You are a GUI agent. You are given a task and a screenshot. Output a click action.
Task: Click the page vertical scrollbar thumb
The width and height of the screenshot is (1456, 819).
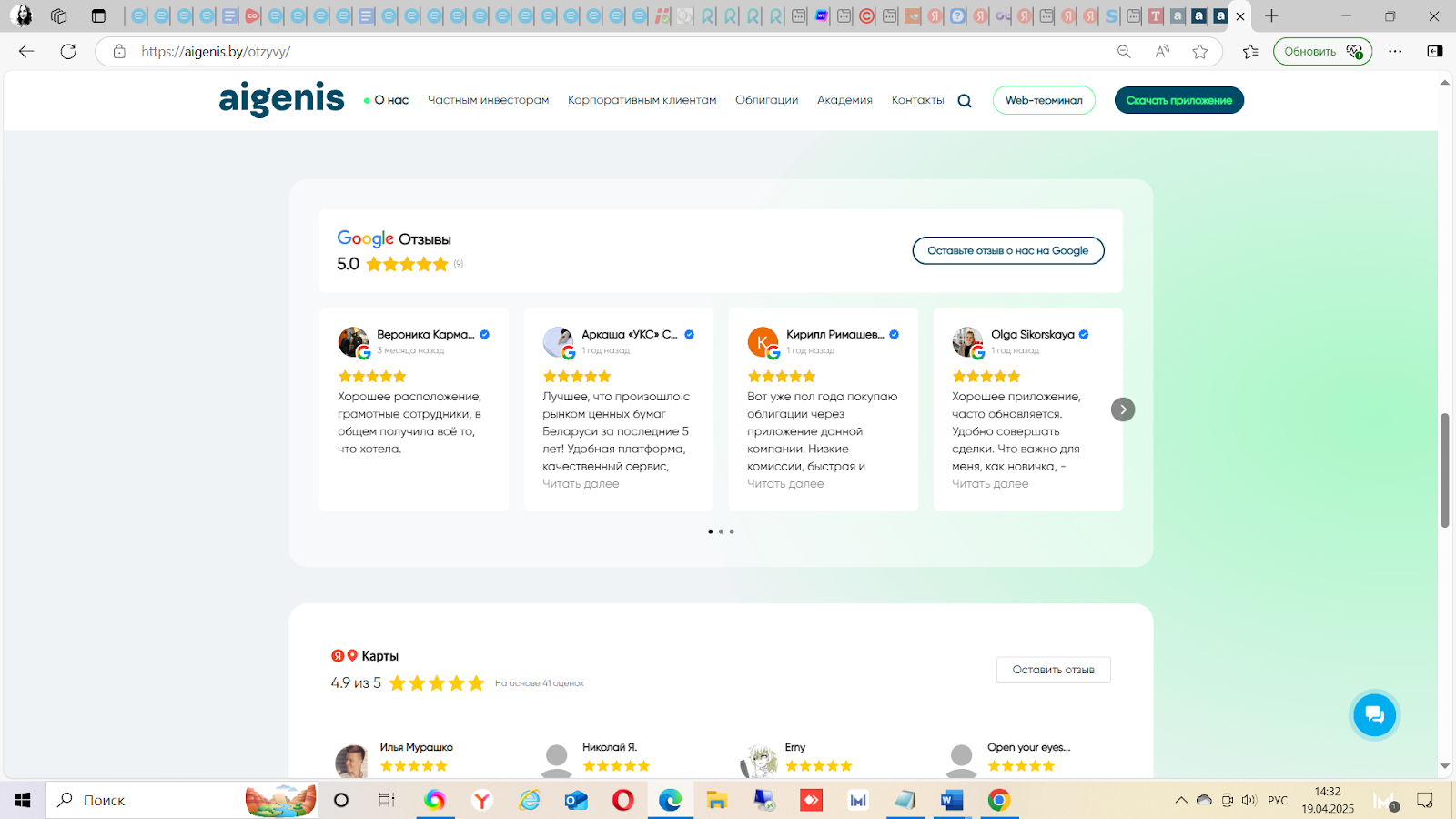[x=1444, y=470]
